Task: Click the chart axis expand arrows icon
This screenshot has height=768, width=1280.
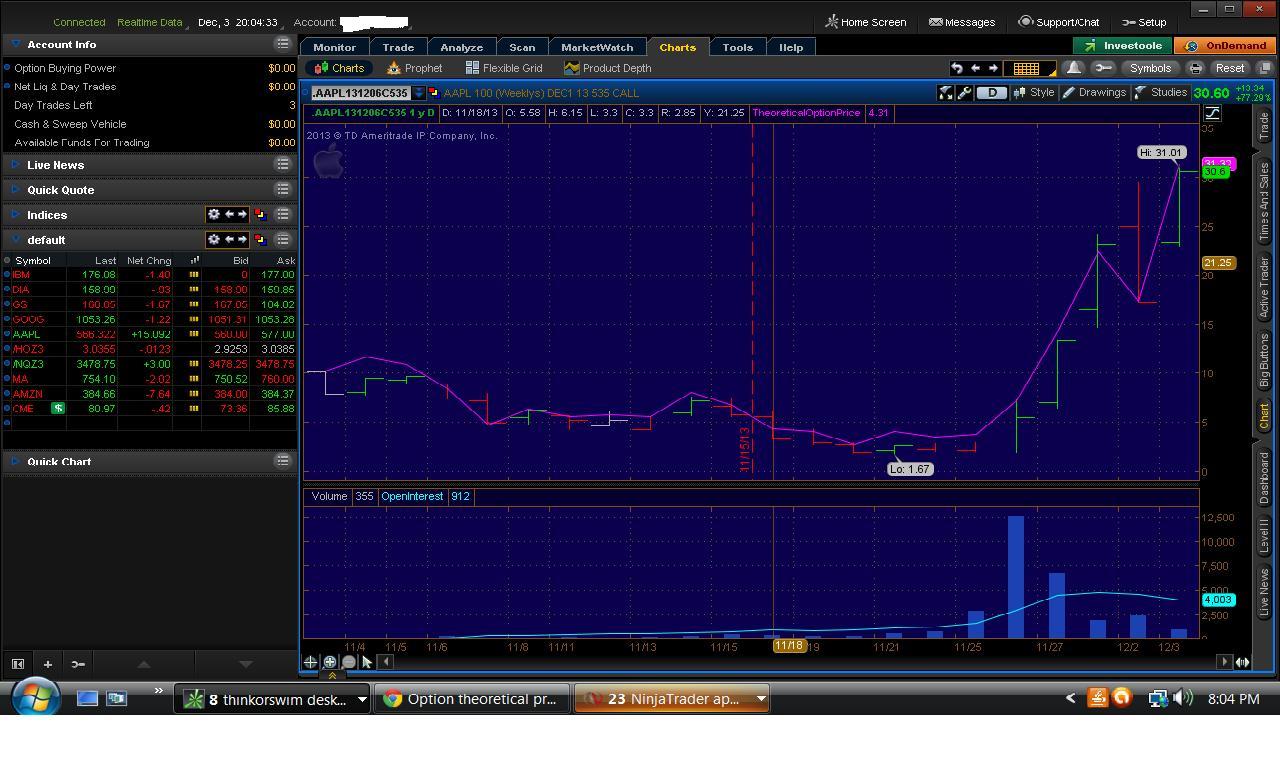Action: point(1242,662)
